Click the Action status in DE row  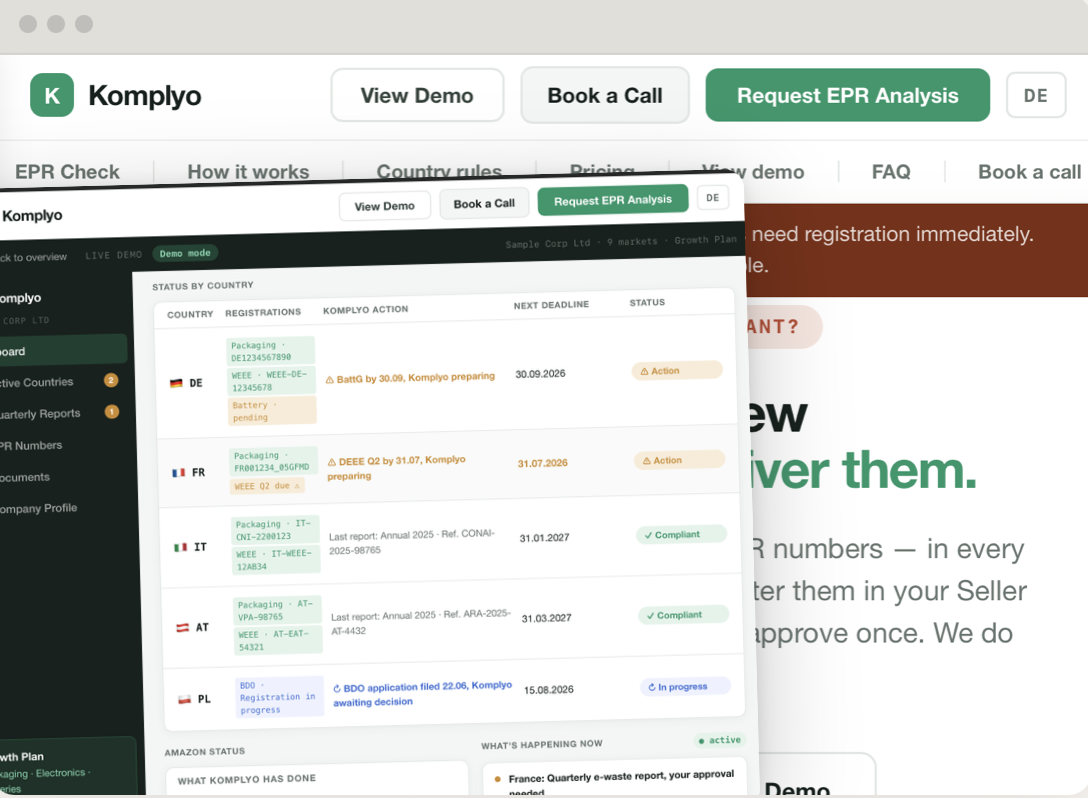pos(677,371)
